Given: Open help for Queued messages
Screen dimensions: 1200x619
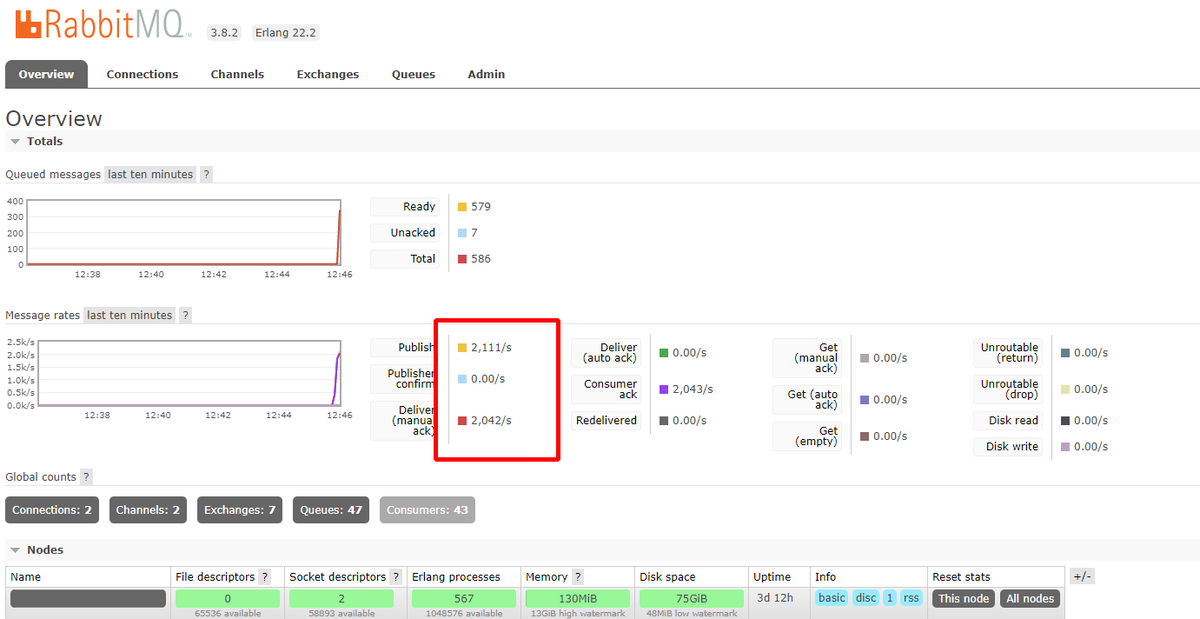Looking at the screenshot, I should pyautogui.click(x=206, y=174).
